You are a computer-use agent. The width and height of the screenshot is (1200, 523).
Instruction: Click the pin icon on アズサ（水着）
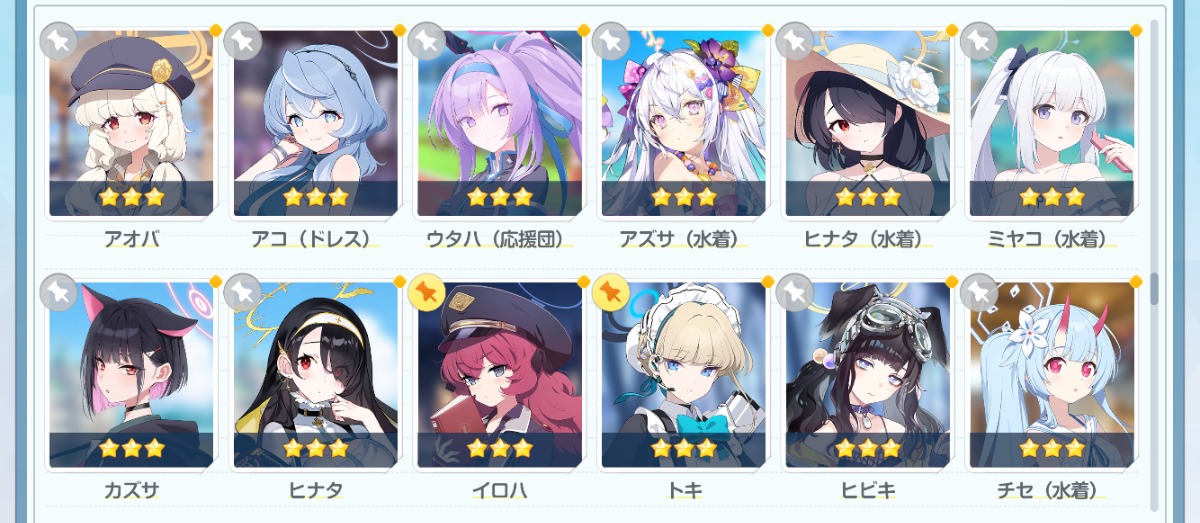610,40
